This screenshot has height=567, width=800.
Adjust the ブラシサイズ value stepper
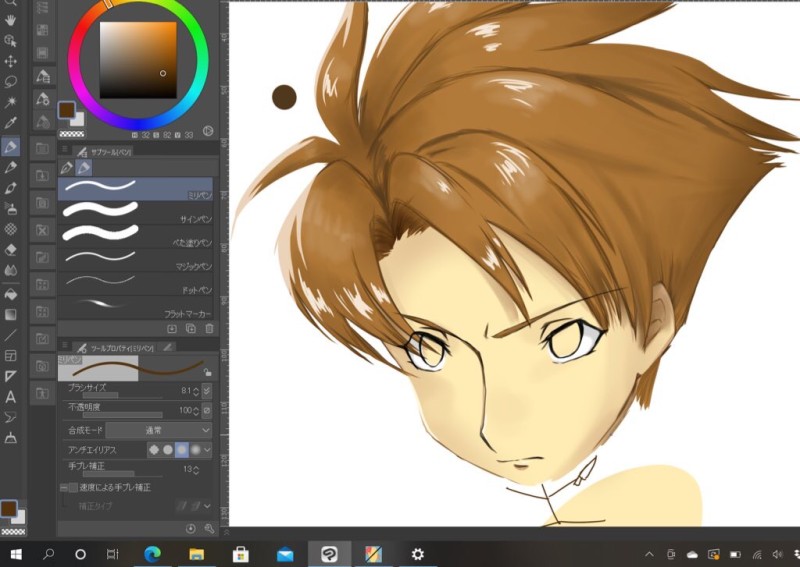(x=196, y=391)
